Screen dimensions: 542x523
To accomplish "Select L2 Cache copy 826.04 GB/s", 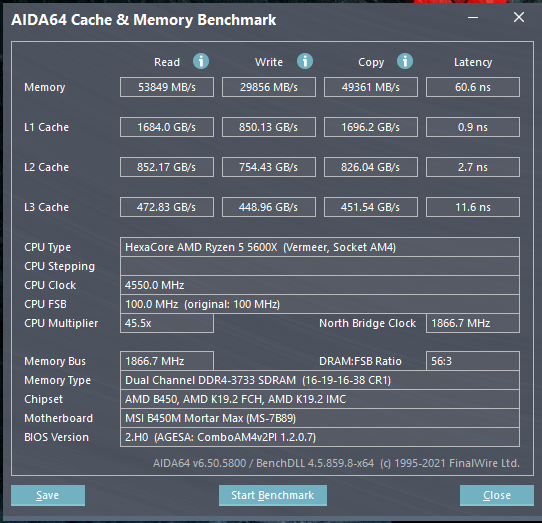I will click(371, 167).
